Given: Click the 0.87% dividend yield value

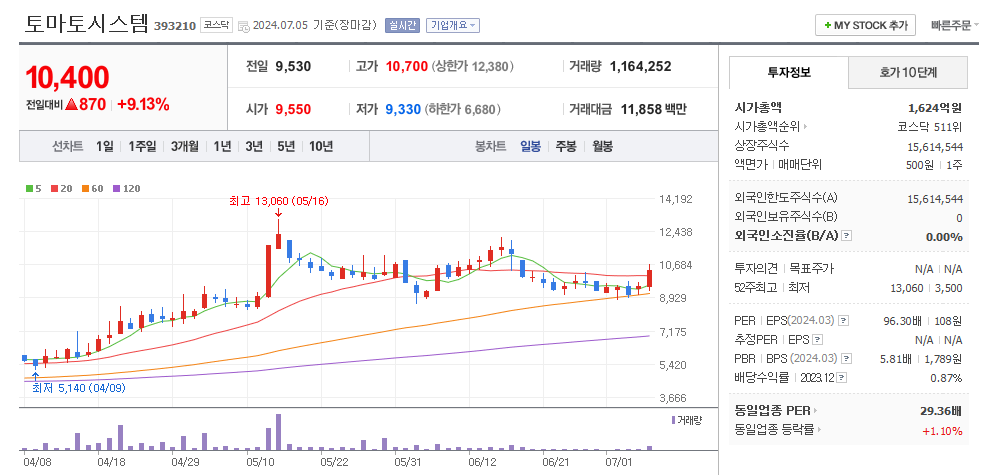Looking at the screenshot, I should click(x=946, y=378).
